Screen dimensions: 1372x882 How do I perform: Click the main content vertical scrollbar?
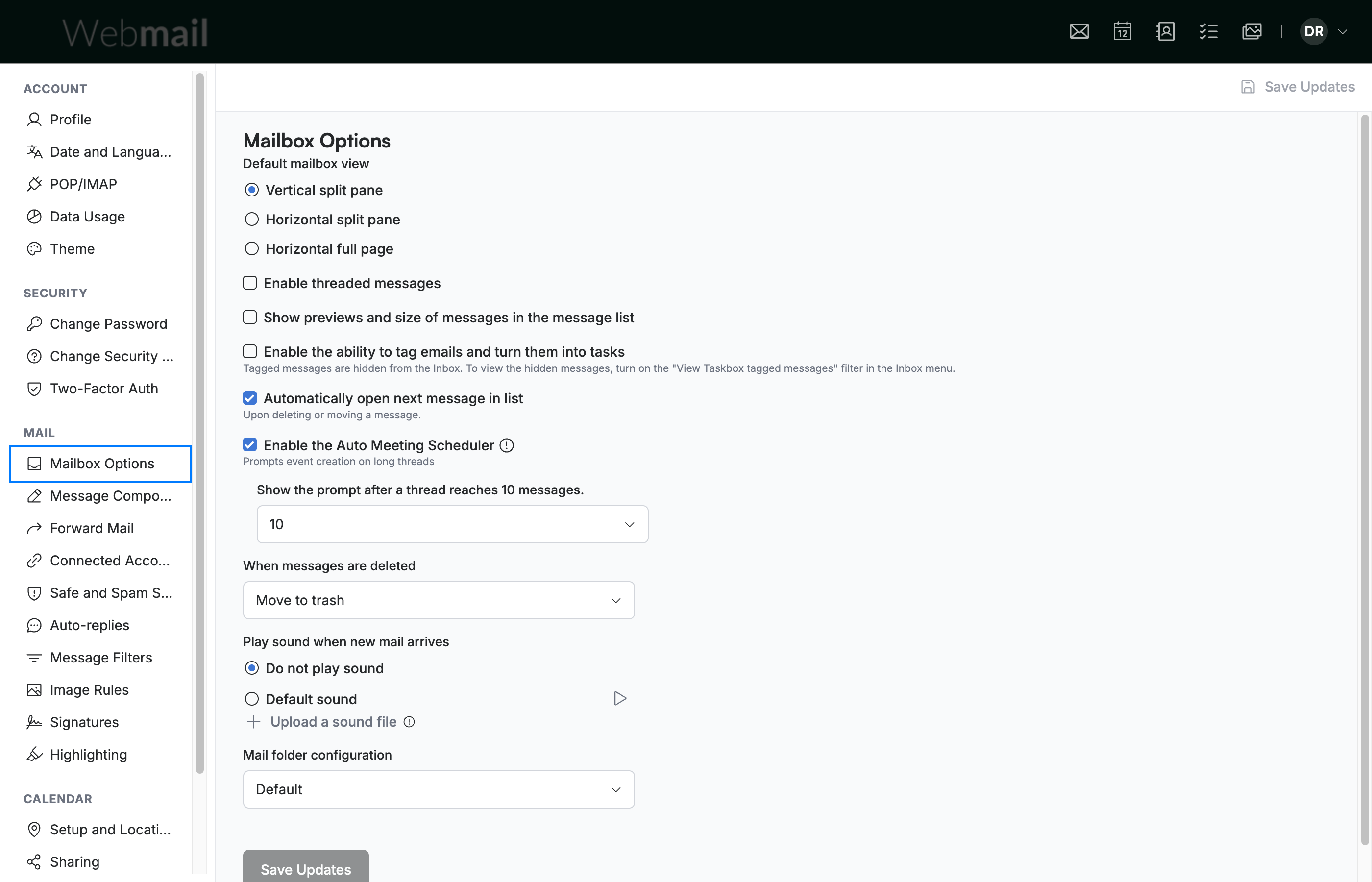click(1365, 480)
